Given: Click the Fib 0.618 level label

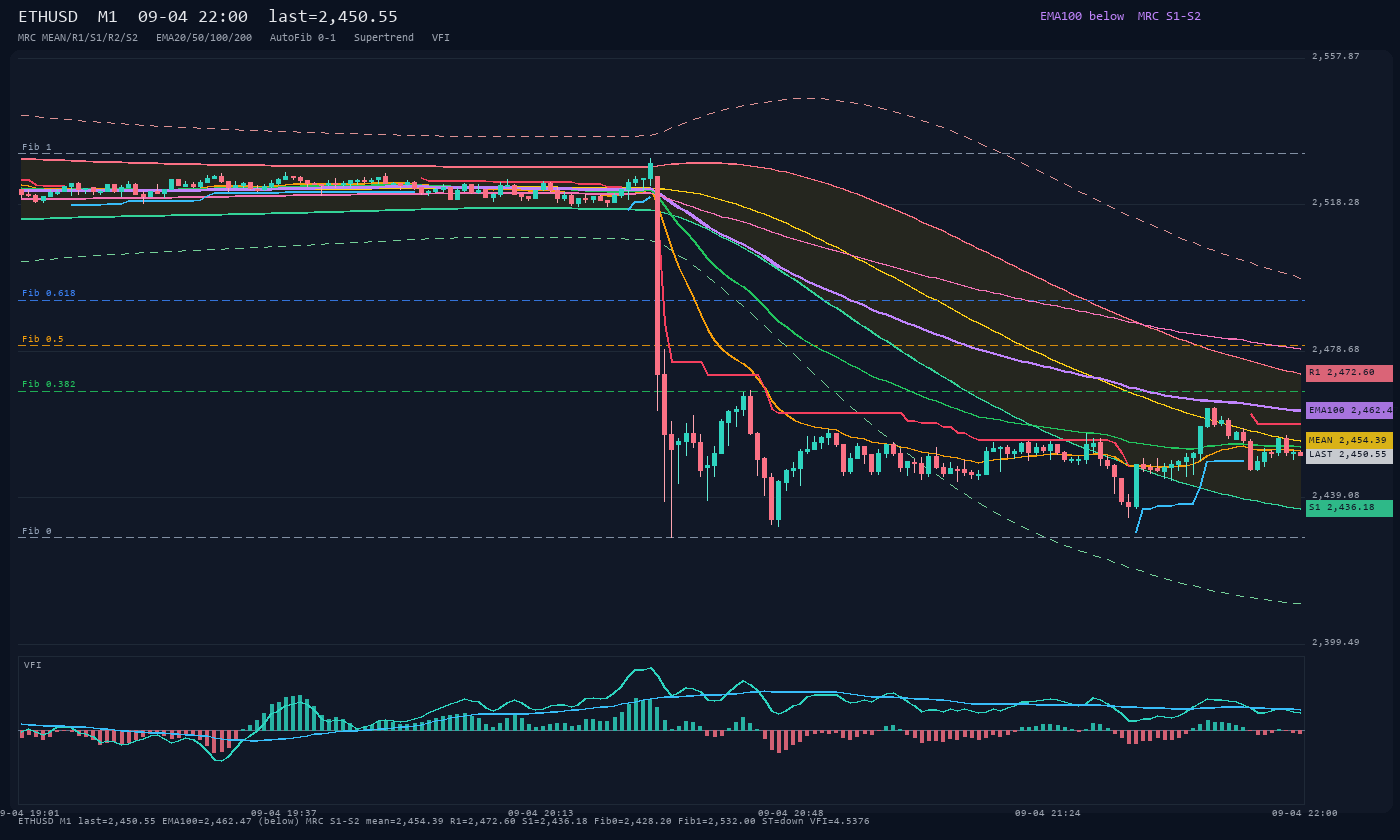Looking at the screenshot, I should [x=49, y=294].
